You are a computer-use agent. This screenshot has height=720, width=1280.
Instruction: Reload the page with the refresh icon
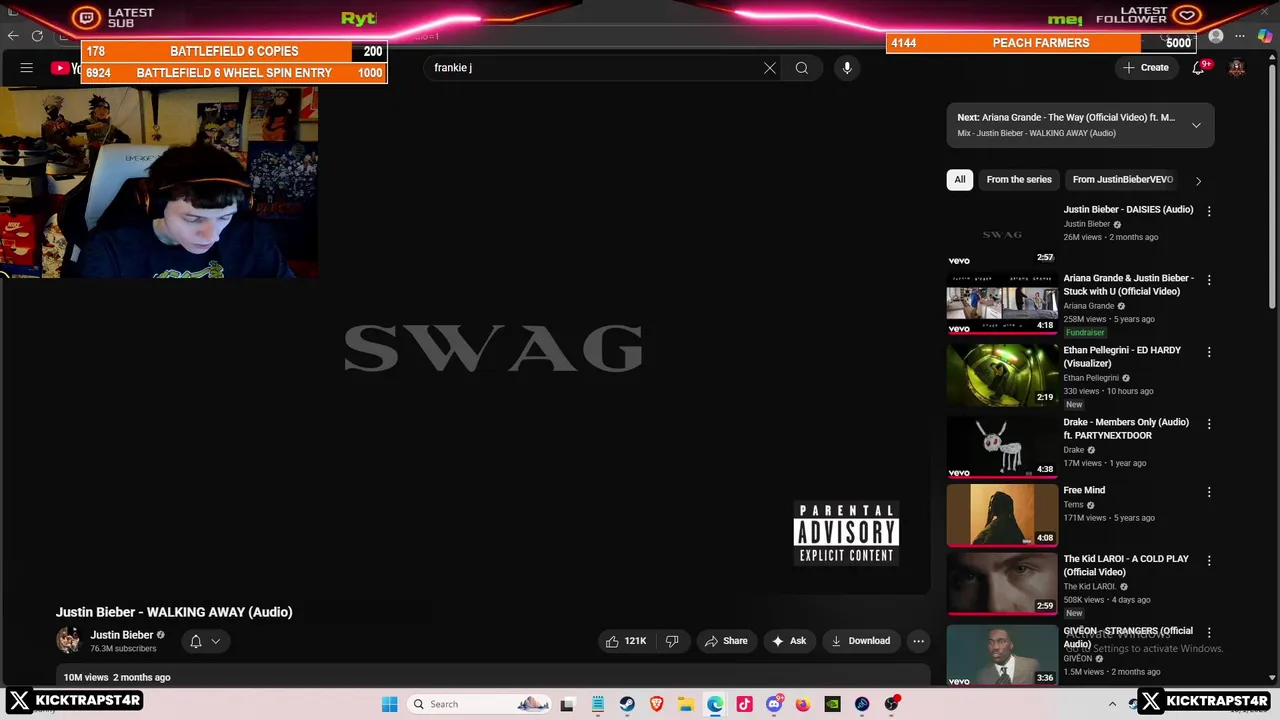point(37,36)
